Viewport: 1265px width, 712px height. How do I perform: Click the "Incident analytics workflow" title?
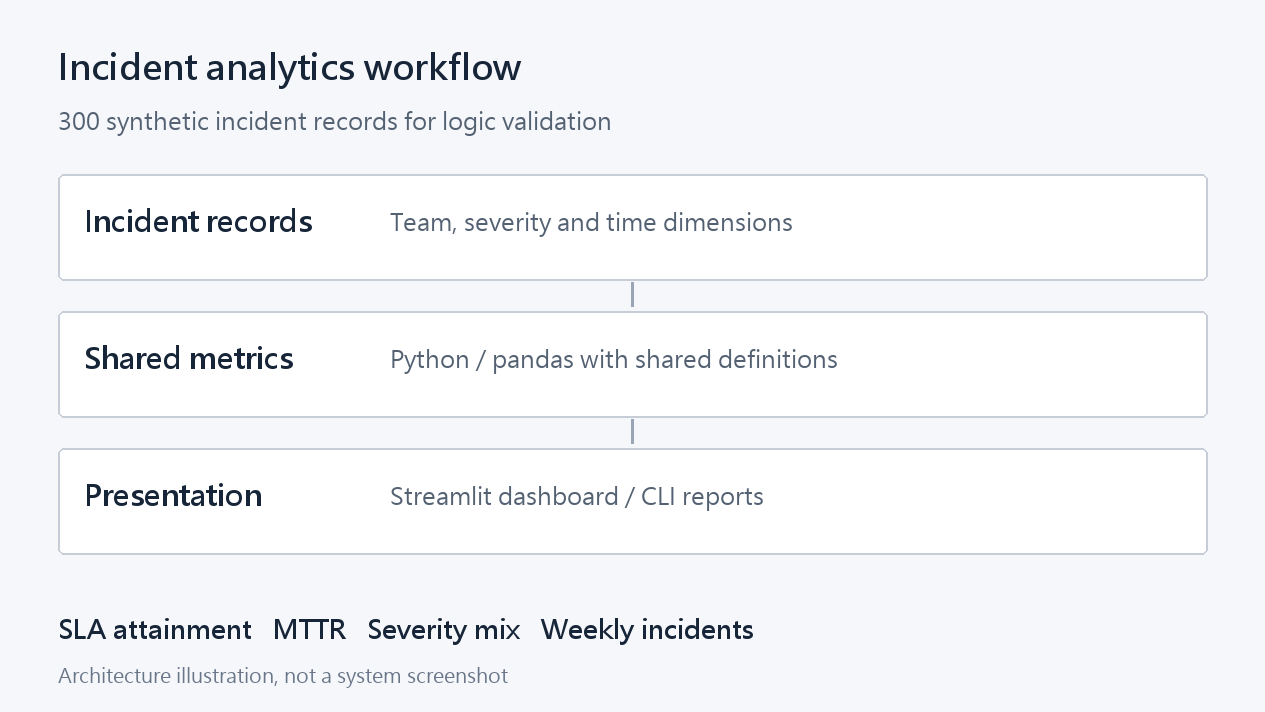coord(290,68)
